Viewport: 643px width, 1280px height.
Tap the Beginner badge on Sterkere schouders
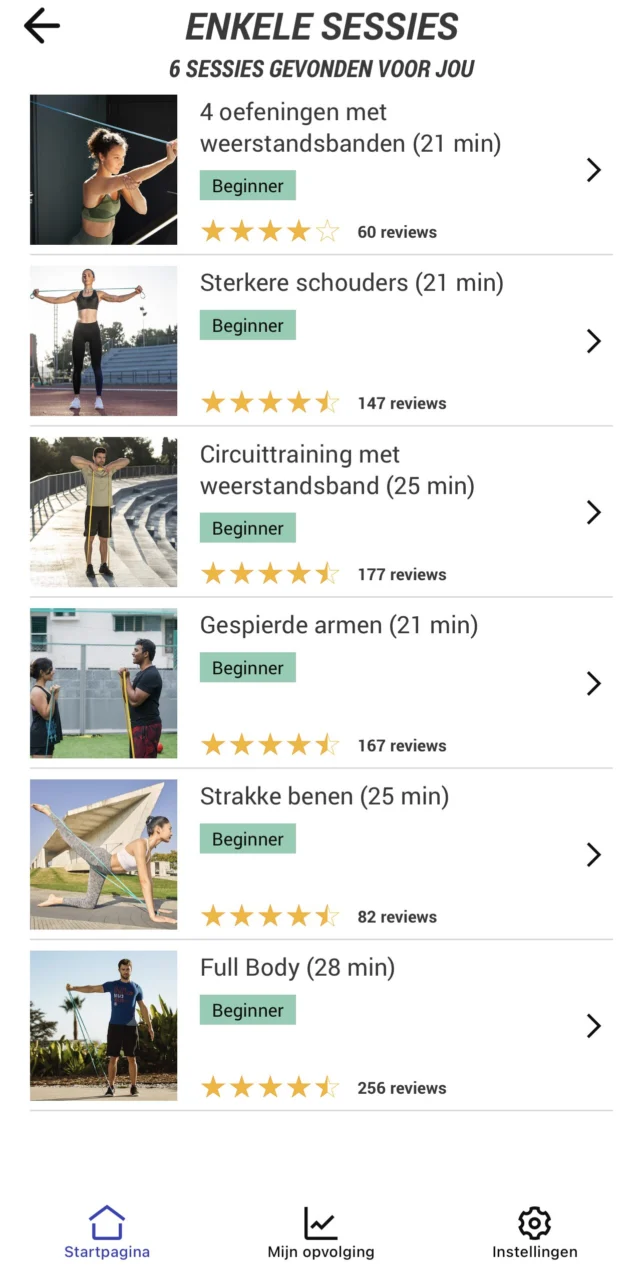click(x=247, y=326)
